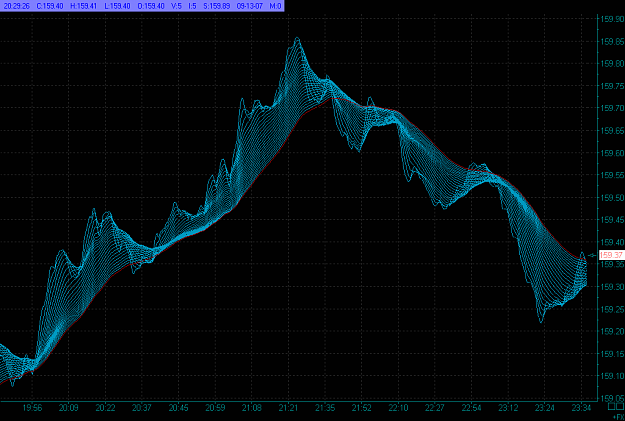Click the FX label in bottom corner
Image resolution: width=625 pixels, height=421 pixels.
point(621,416)
